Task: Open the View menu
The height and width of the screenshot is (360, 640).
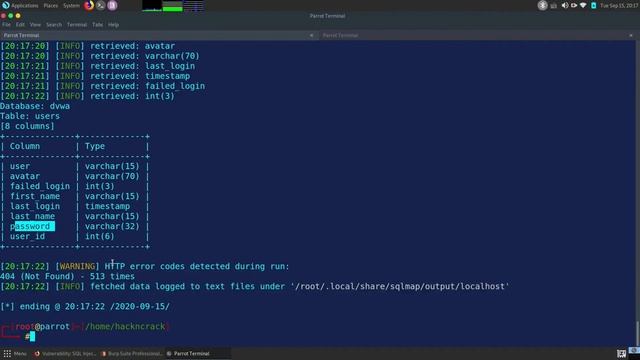Action: (35, 25)
